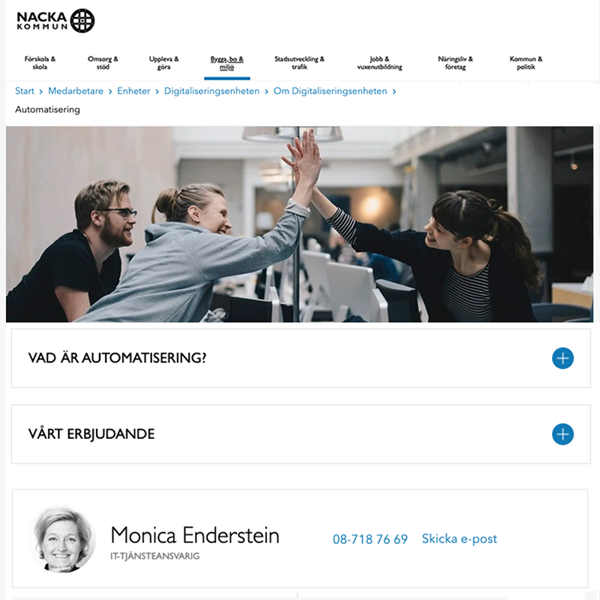The height and width of the screenshot is (600, 600).
Task: Select Näringsliv & företag menu item
Action: pos(455,63)
